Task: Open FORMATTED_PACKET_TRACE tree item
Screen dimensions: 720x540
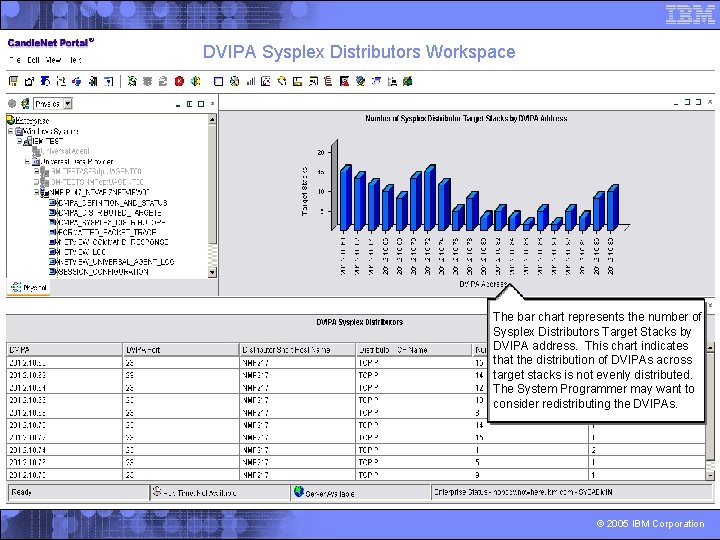Action: click(x=106, y=232)
